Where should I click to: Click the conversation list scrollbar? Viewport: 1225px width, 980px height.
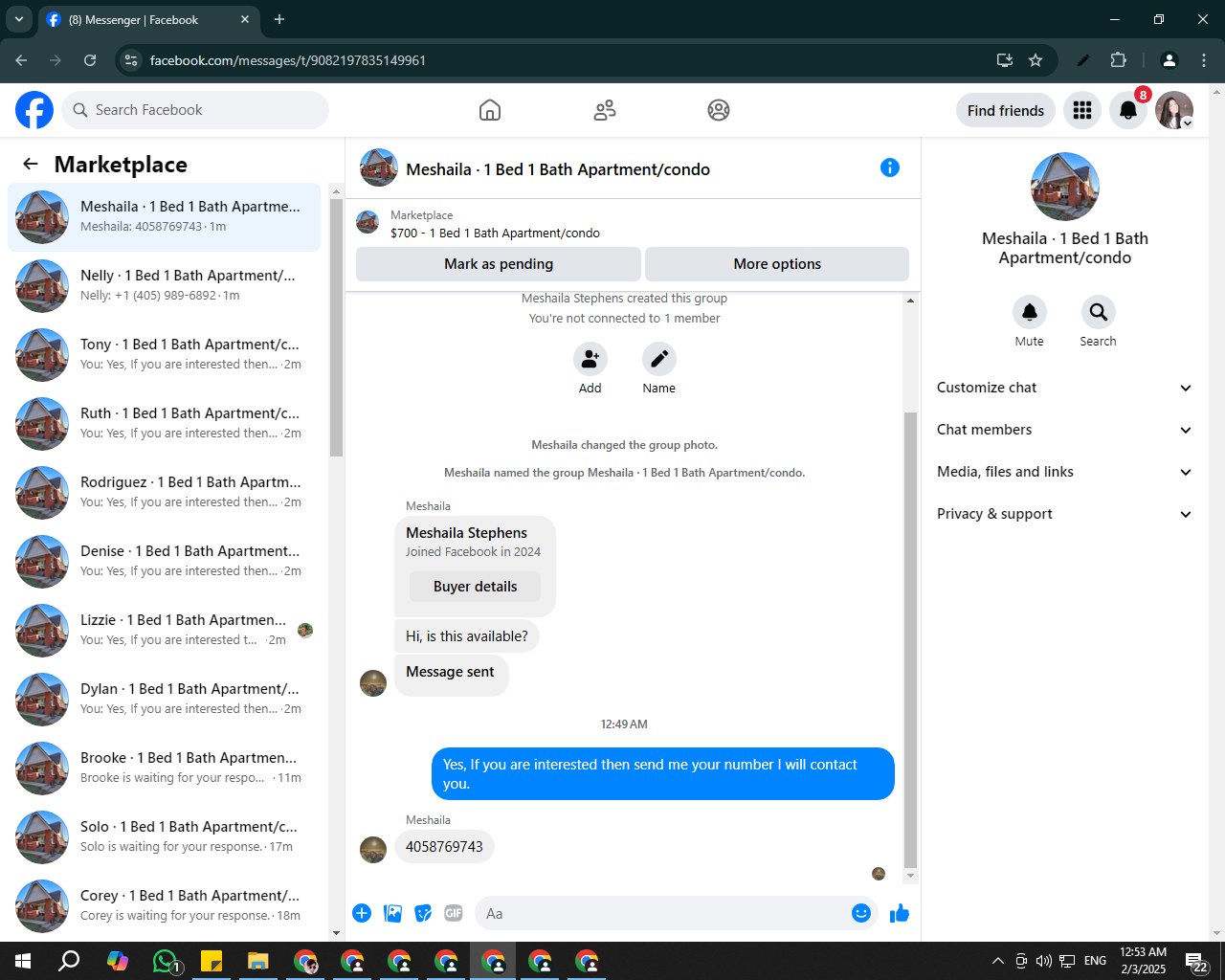pos(336,328)
